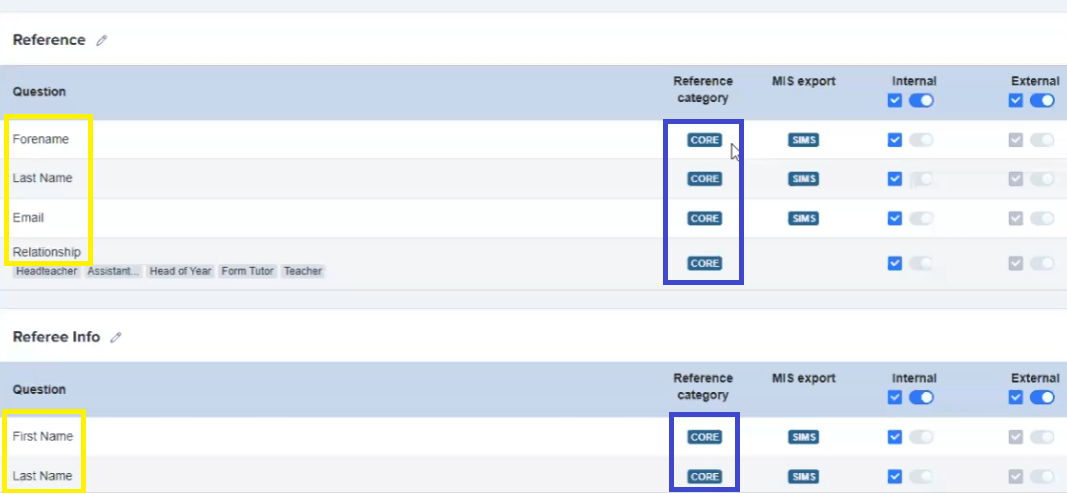Toggle the External switch in the Relationship row

(x=1042, y=263)
